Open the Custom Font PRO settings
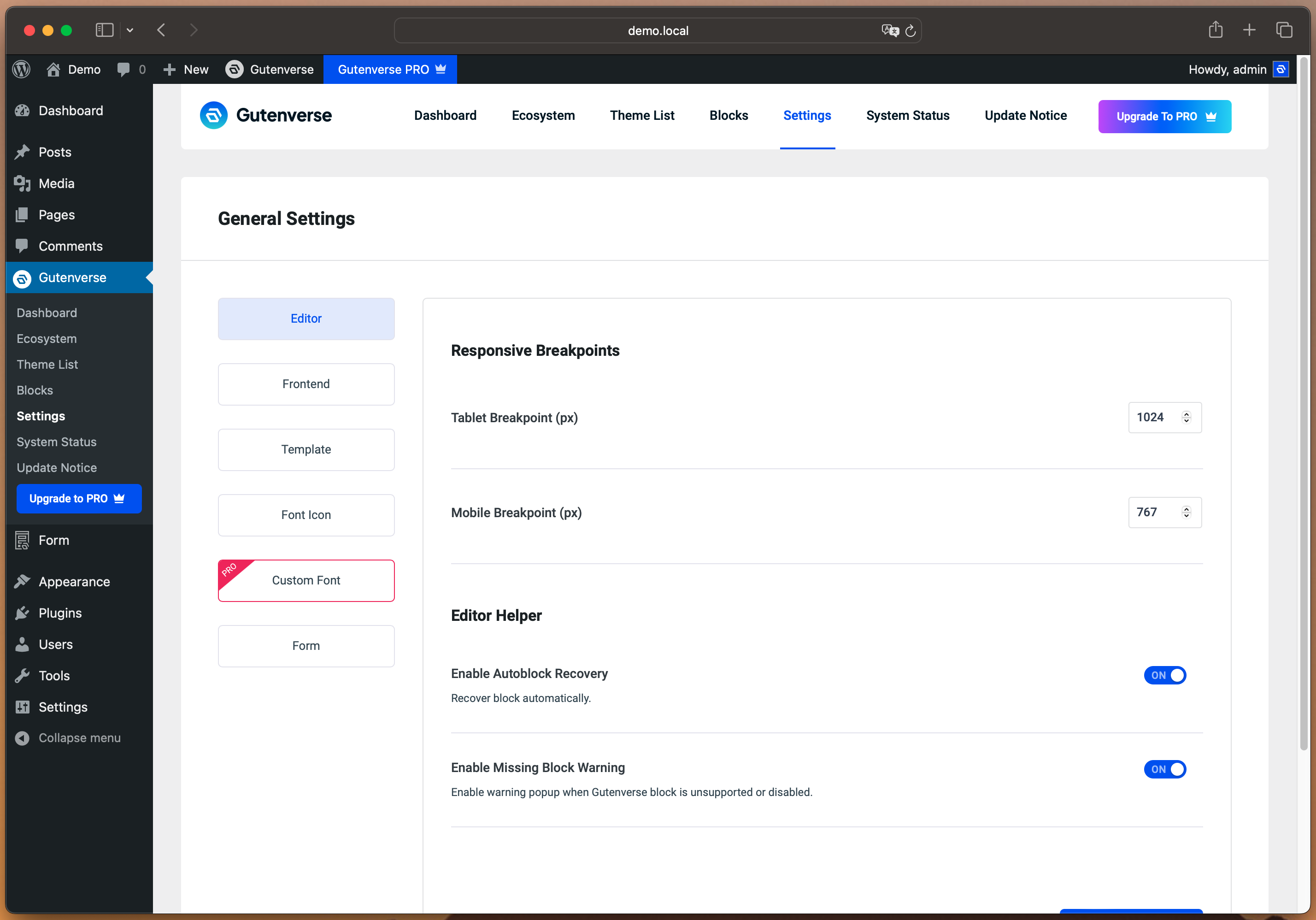Viewport: 1316px width, 920px height. 306,581
